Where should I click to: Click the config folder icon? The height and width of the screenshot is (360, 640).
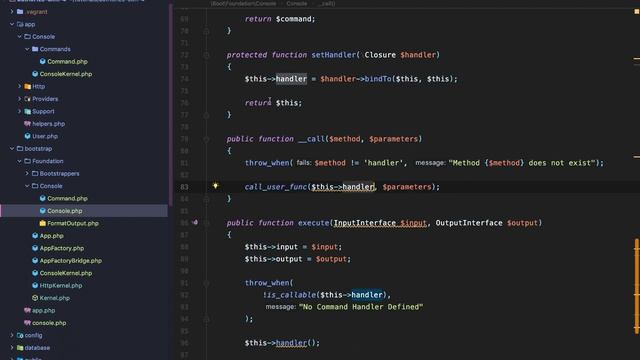[x=20, y=335]
